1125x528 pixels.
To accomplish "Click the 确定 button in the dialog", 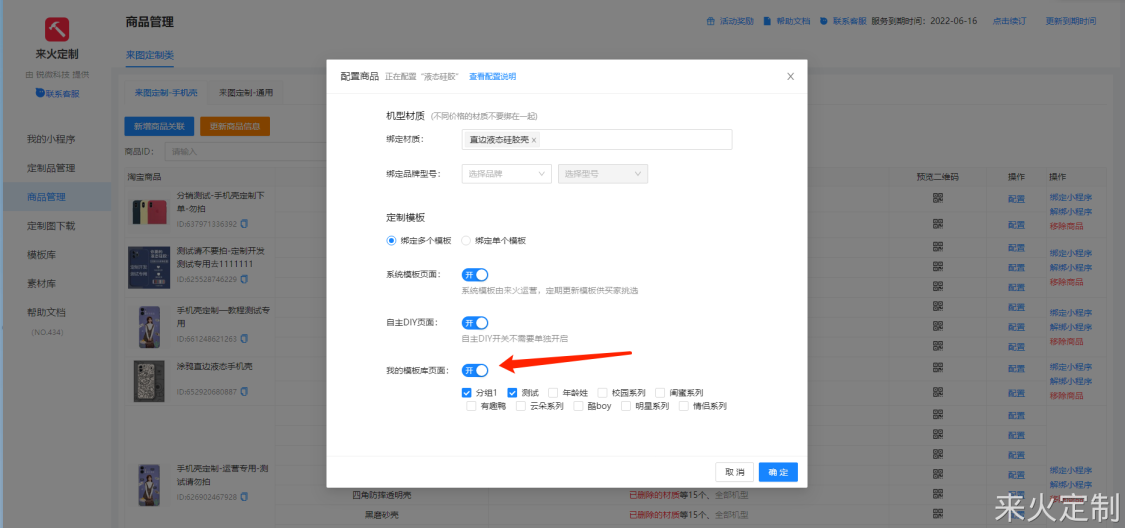I will (778, 472).
